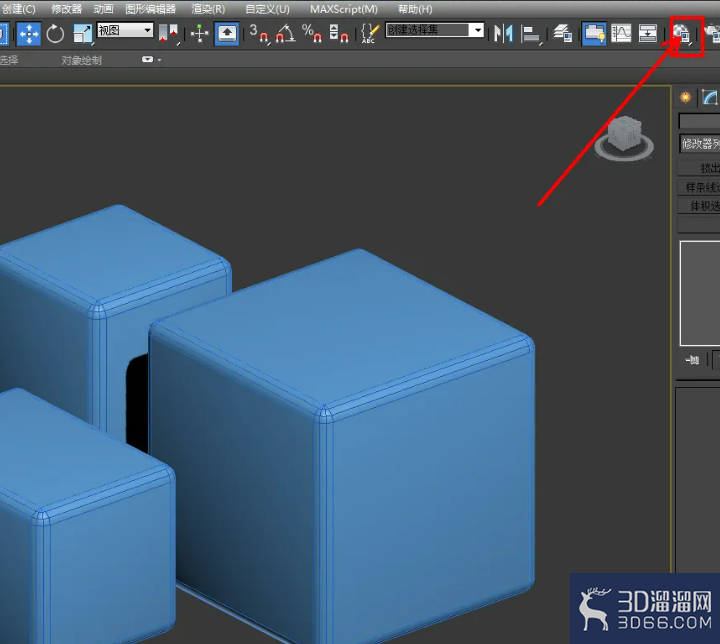Click the object name input field

click(699, 121)
